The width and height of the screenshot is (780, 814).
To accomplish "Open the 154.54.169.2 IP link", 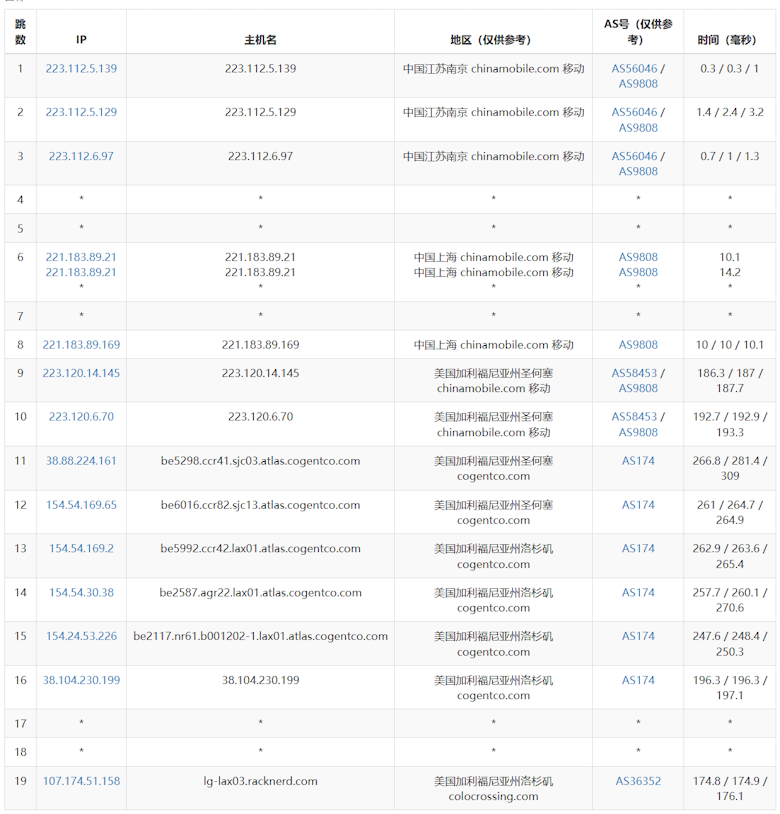I will (x=81, y=549).
